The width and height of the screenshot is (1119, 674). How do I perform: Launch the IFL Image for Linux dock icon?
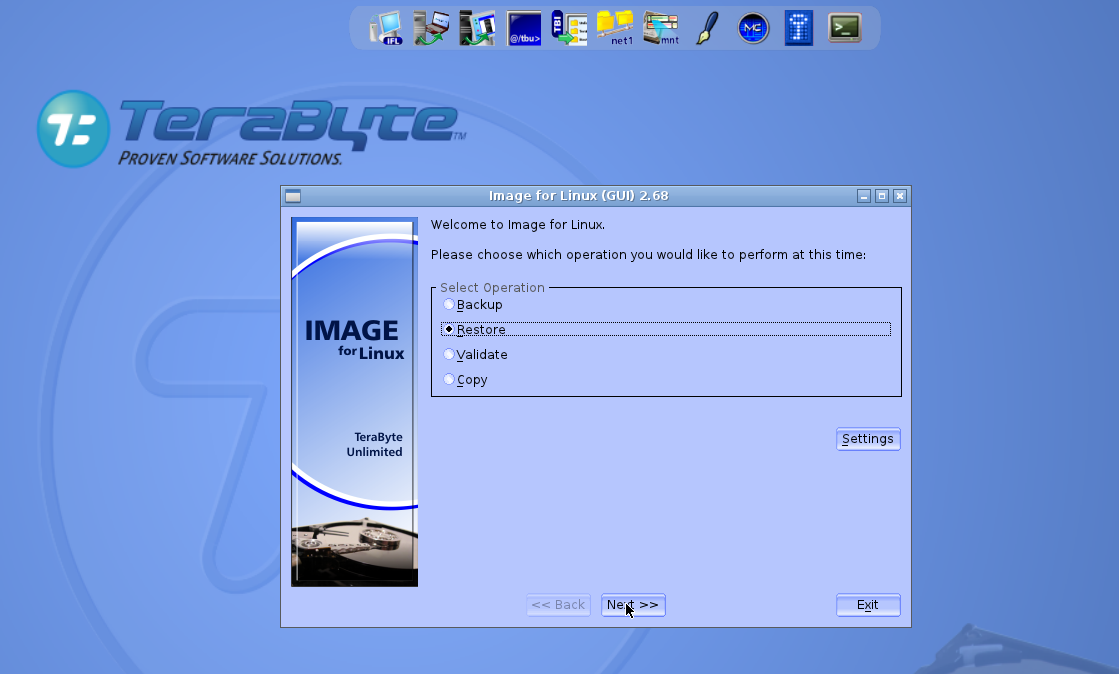pyautogui.click(x=386, y=29)
